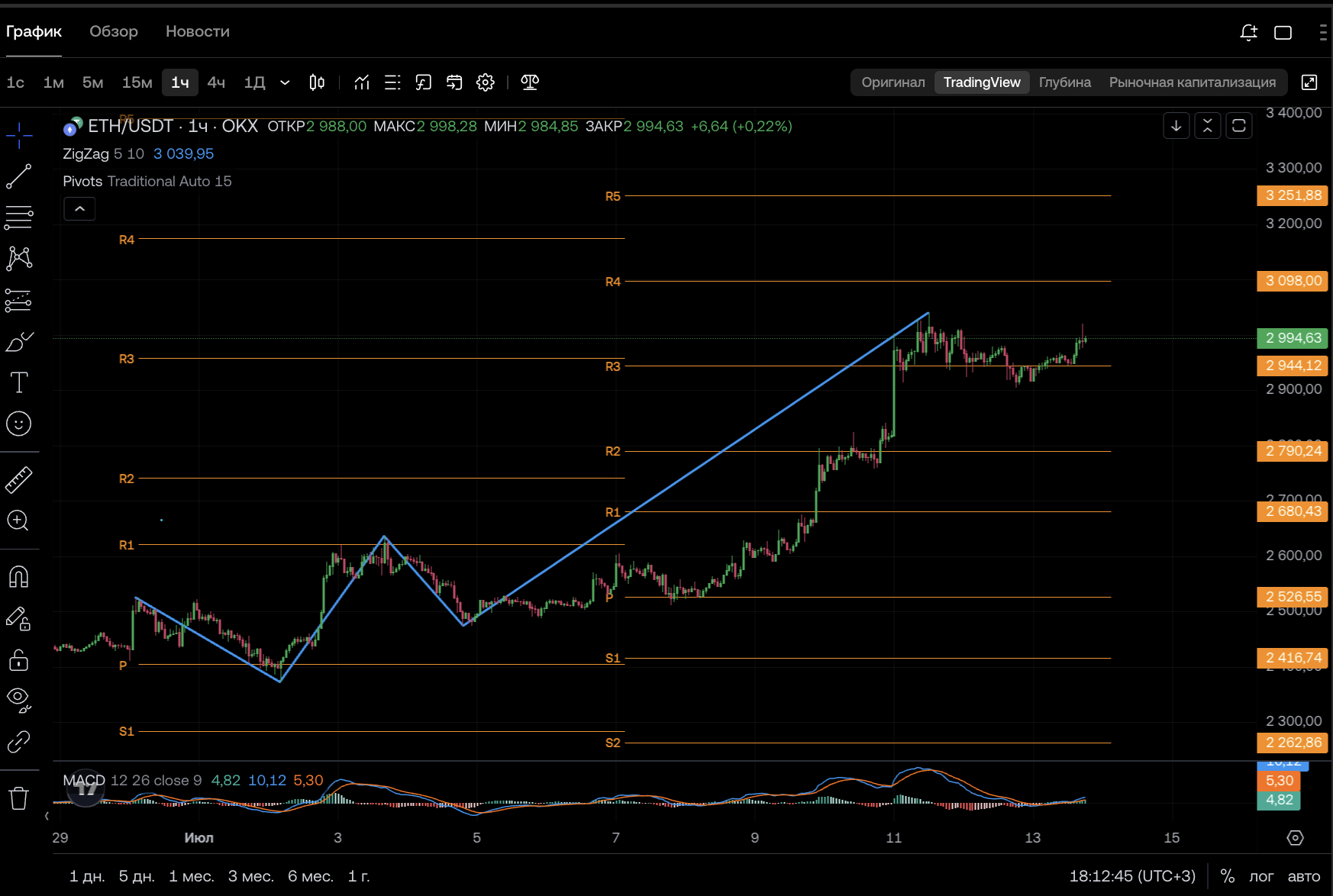The image size is (1333, 896).
Task: Open chart settings gear in toolbar
Action: [486, 82]
